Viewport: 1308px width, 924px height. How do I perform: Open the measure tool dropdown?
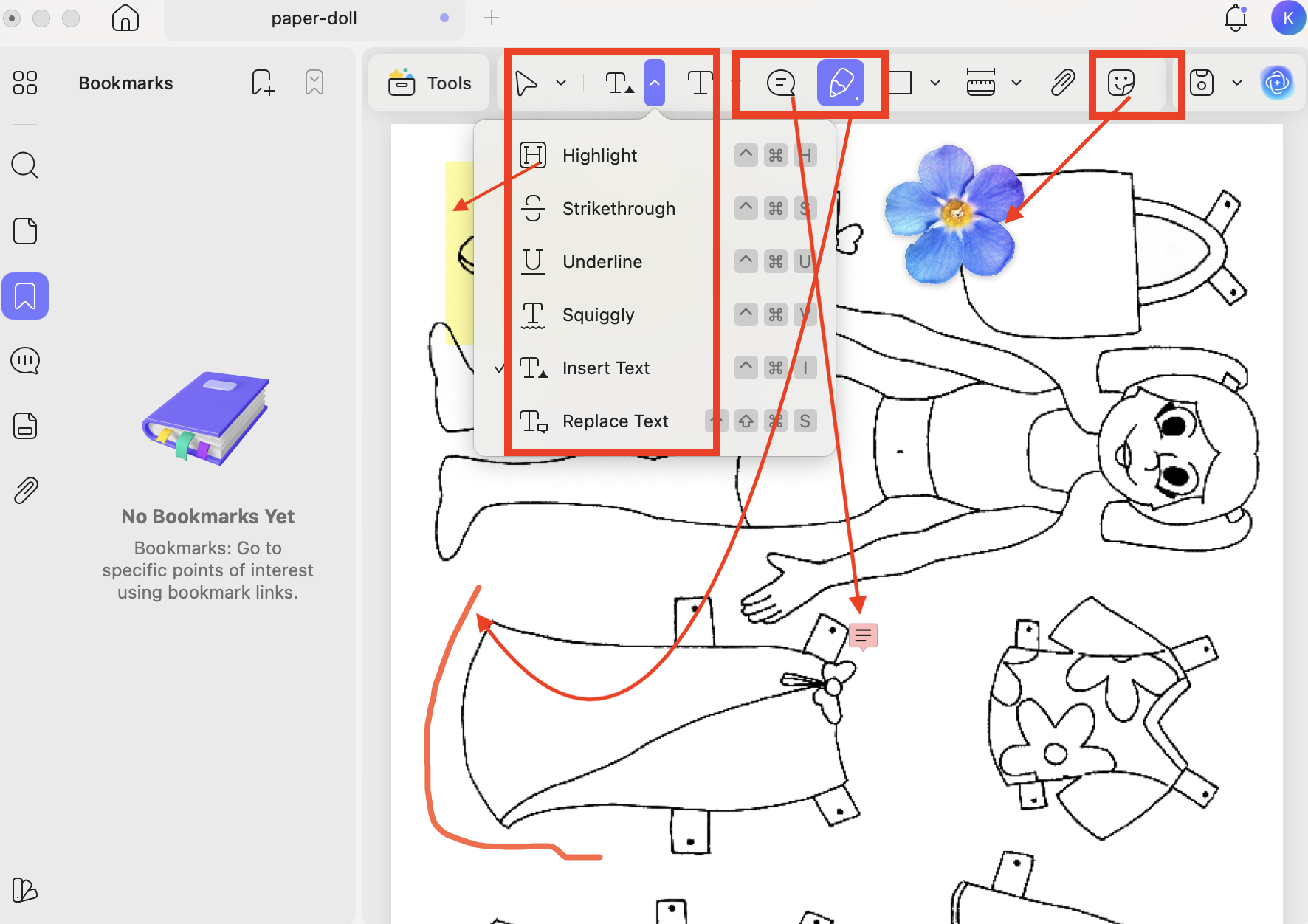tap(1018, 83)
